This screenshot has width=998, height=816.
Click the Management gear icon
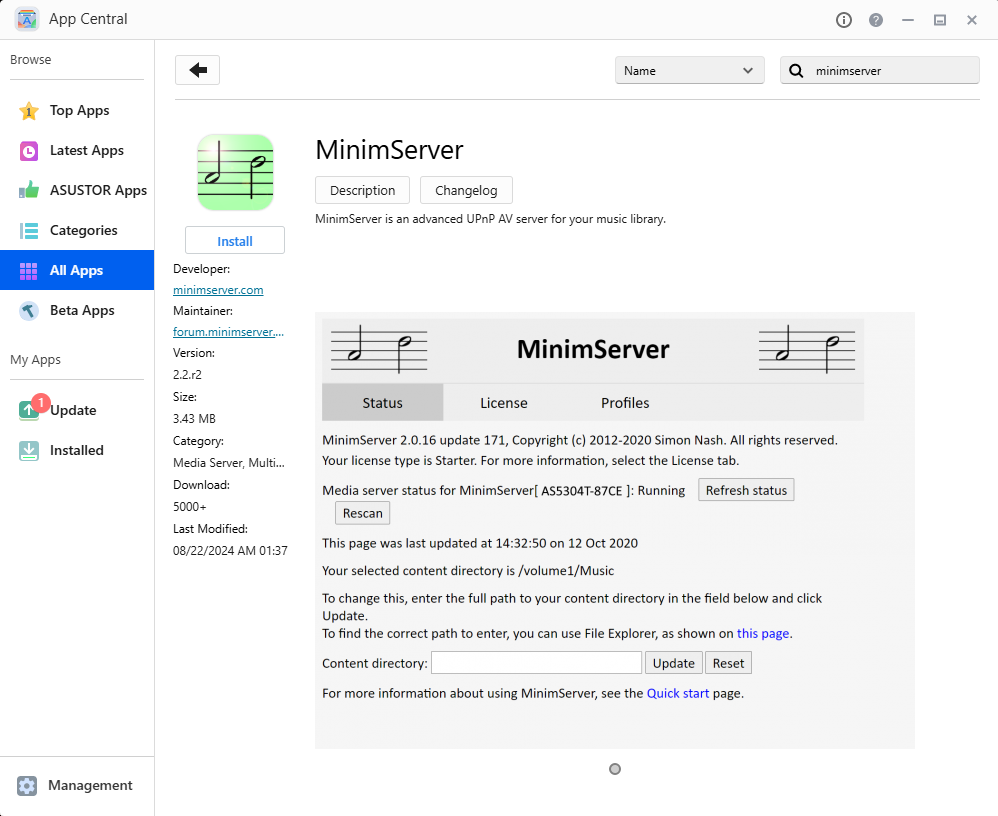click(x=27, y=786)
